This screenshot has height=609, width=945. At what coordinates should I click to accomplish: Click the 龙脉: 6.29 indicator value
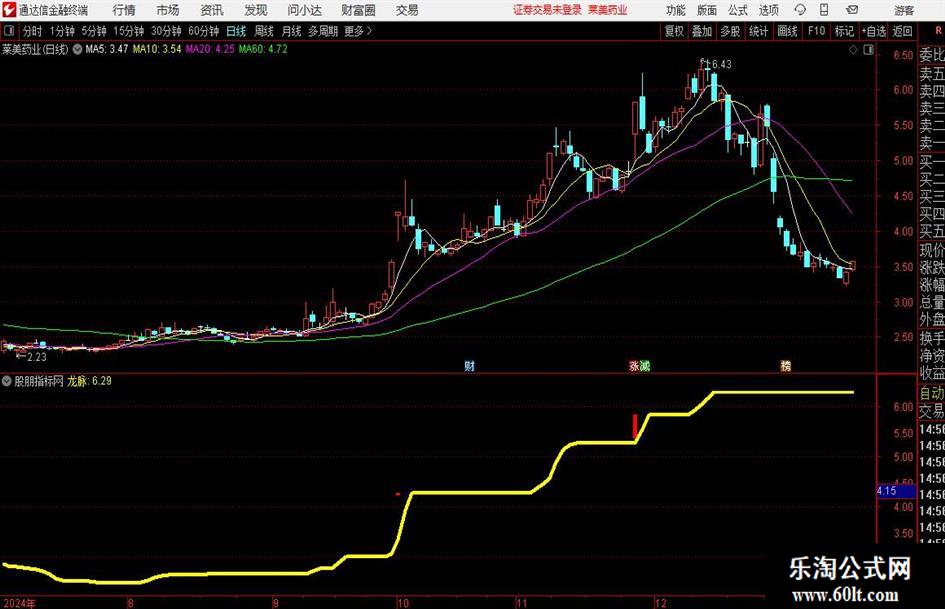pos(89,381)
